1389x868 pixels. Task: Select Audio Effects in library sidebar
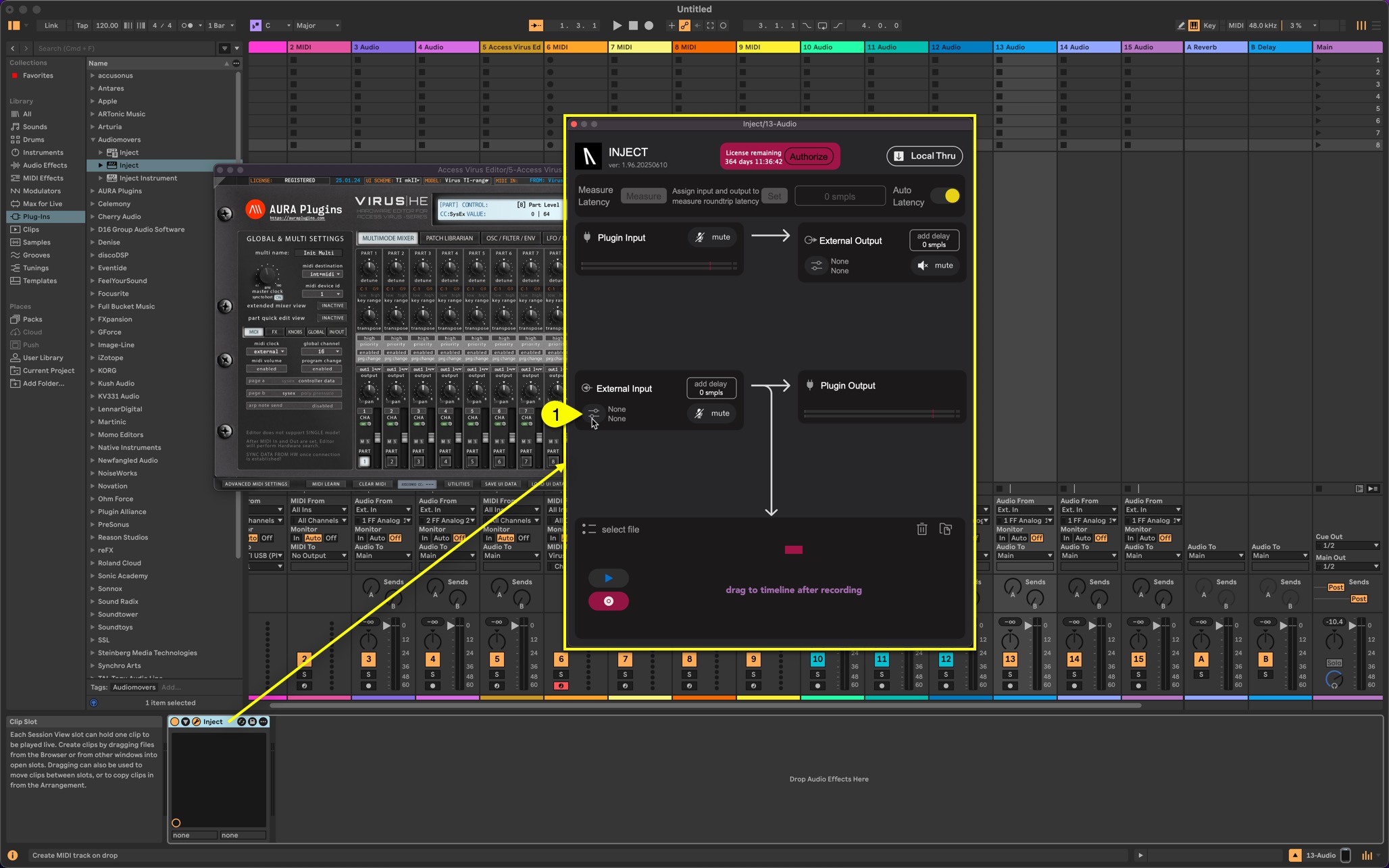tap(45, 165)
